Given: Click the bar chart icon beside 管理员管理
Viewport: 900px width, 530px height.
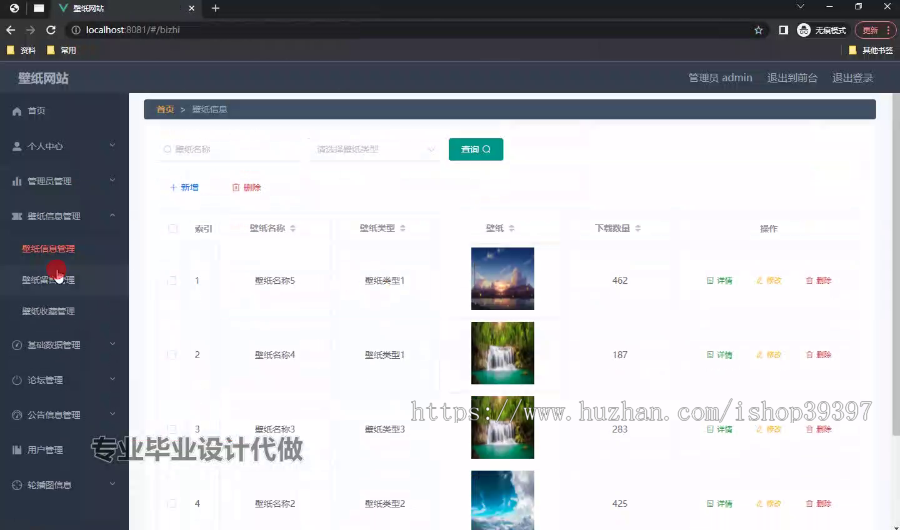Looking at the screenshot, I should [x=17, y=181].
